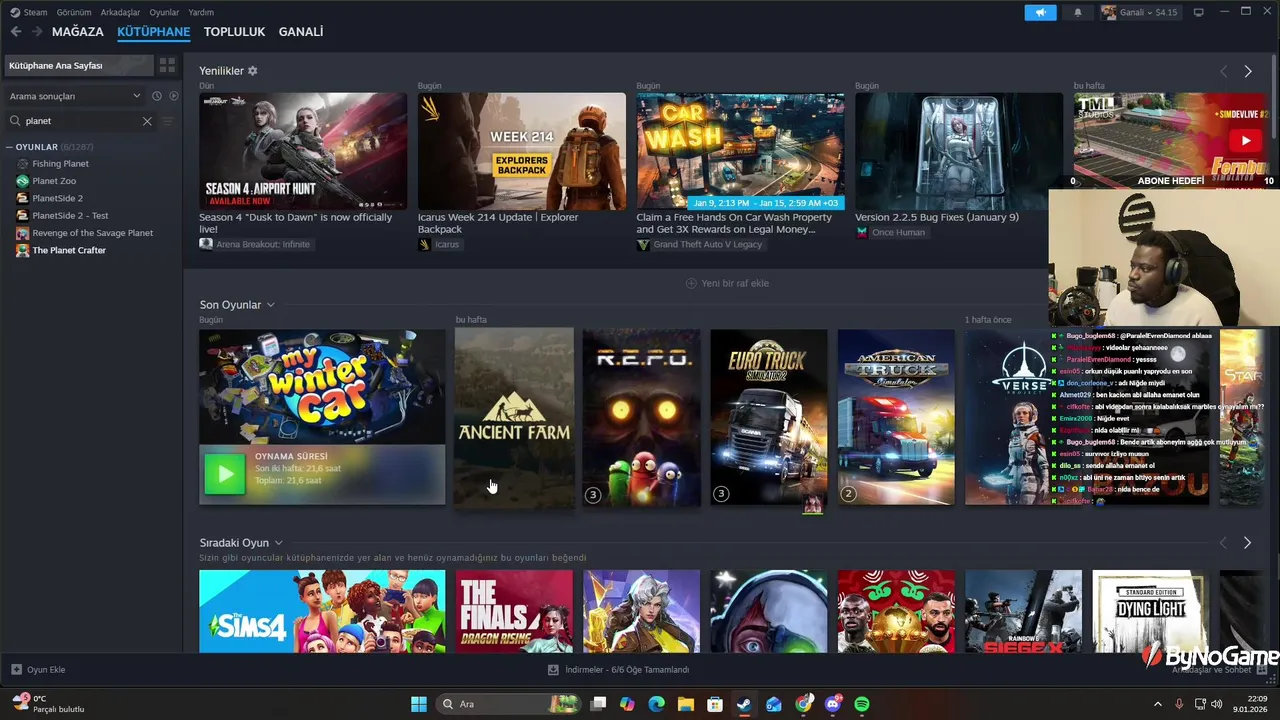Show previous Yenilikler items with left arrow
Image resolution: width=1280 pixels, height=720 pixels.
[x=1223, y=72]
